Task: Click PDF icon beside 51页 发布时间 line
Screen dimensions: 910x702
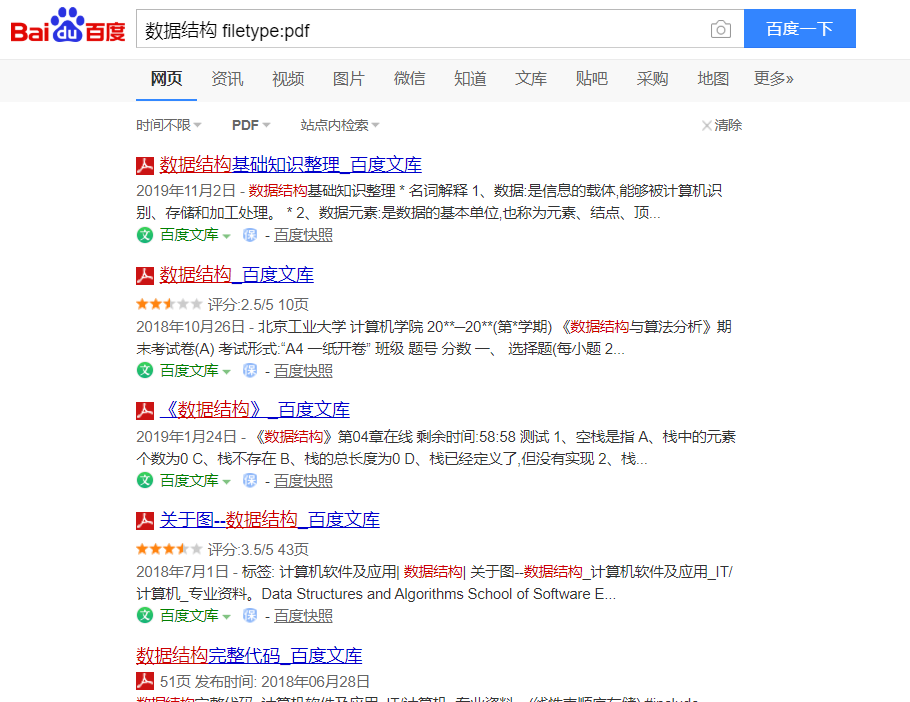Action: [x=145, y=681]
